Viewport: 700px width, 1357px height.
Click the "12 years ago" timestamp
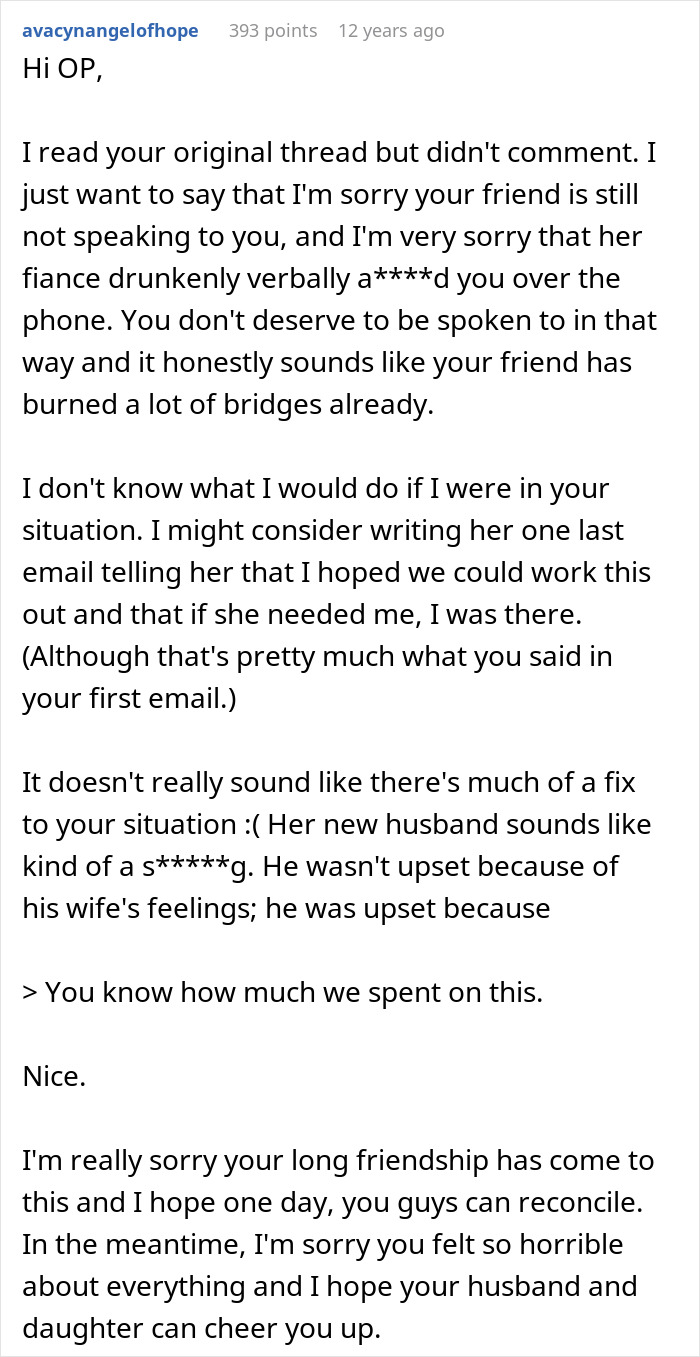pyautogui.click(x=391, y=31)
